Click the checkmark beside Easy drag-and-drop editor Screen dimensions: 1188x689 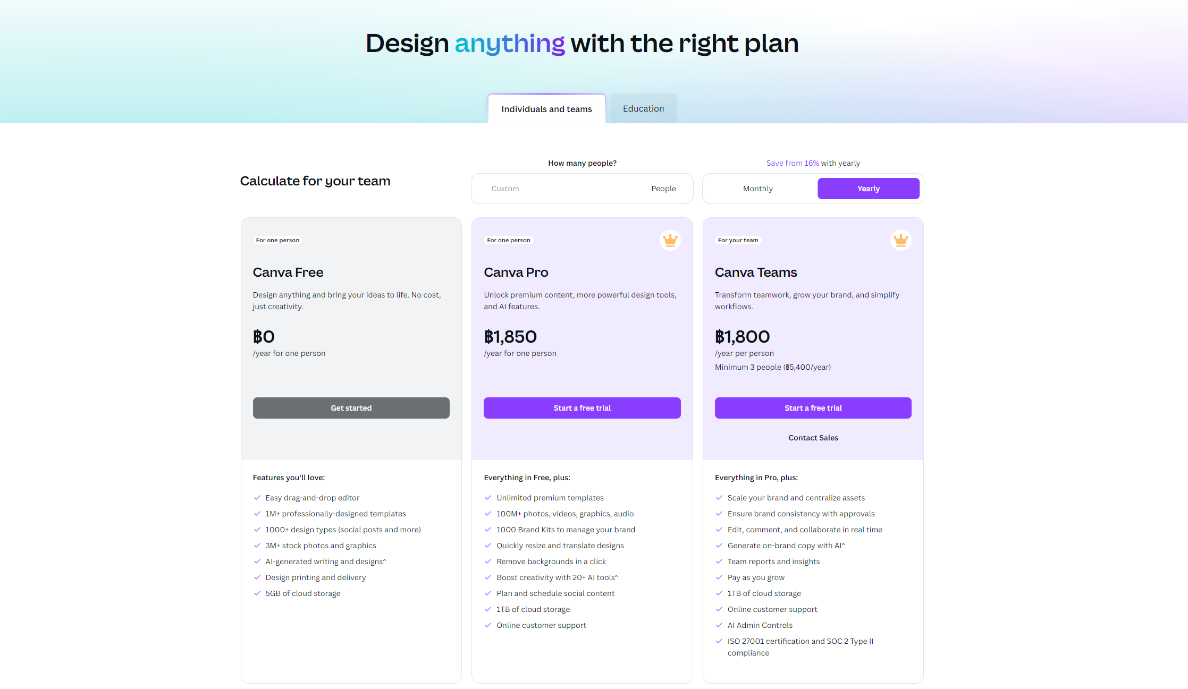[257, 497]
